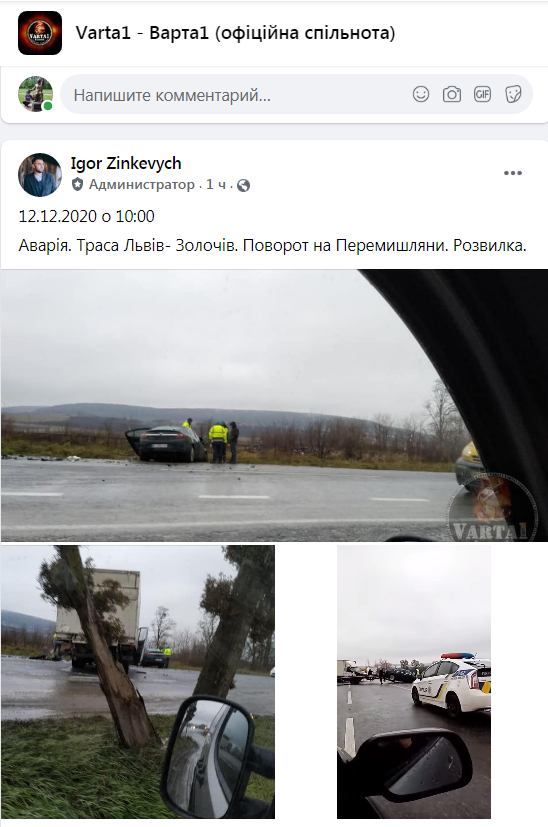Open the large black car accident photo

click(x=274, y=405)
